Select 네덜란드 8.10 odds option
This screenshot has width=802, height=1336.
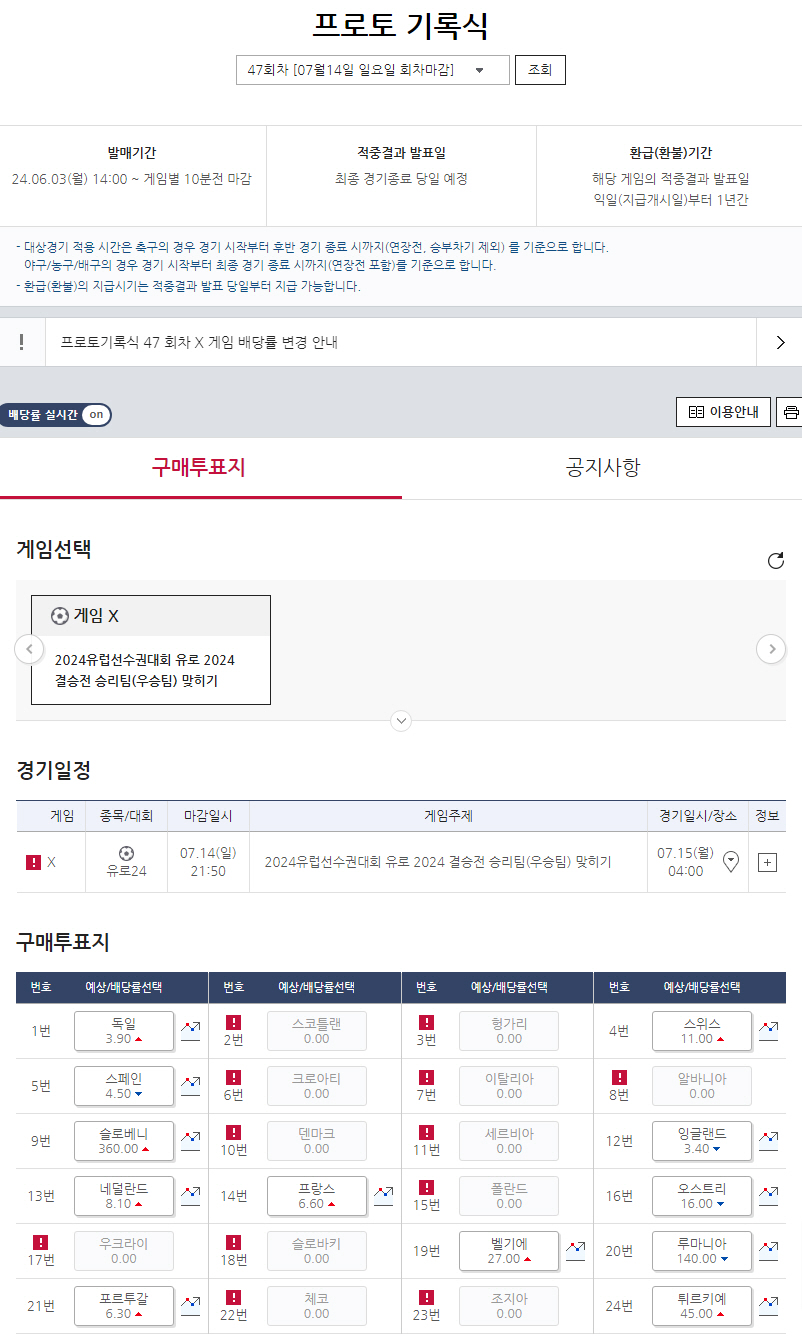click(x=124, y=1195)
